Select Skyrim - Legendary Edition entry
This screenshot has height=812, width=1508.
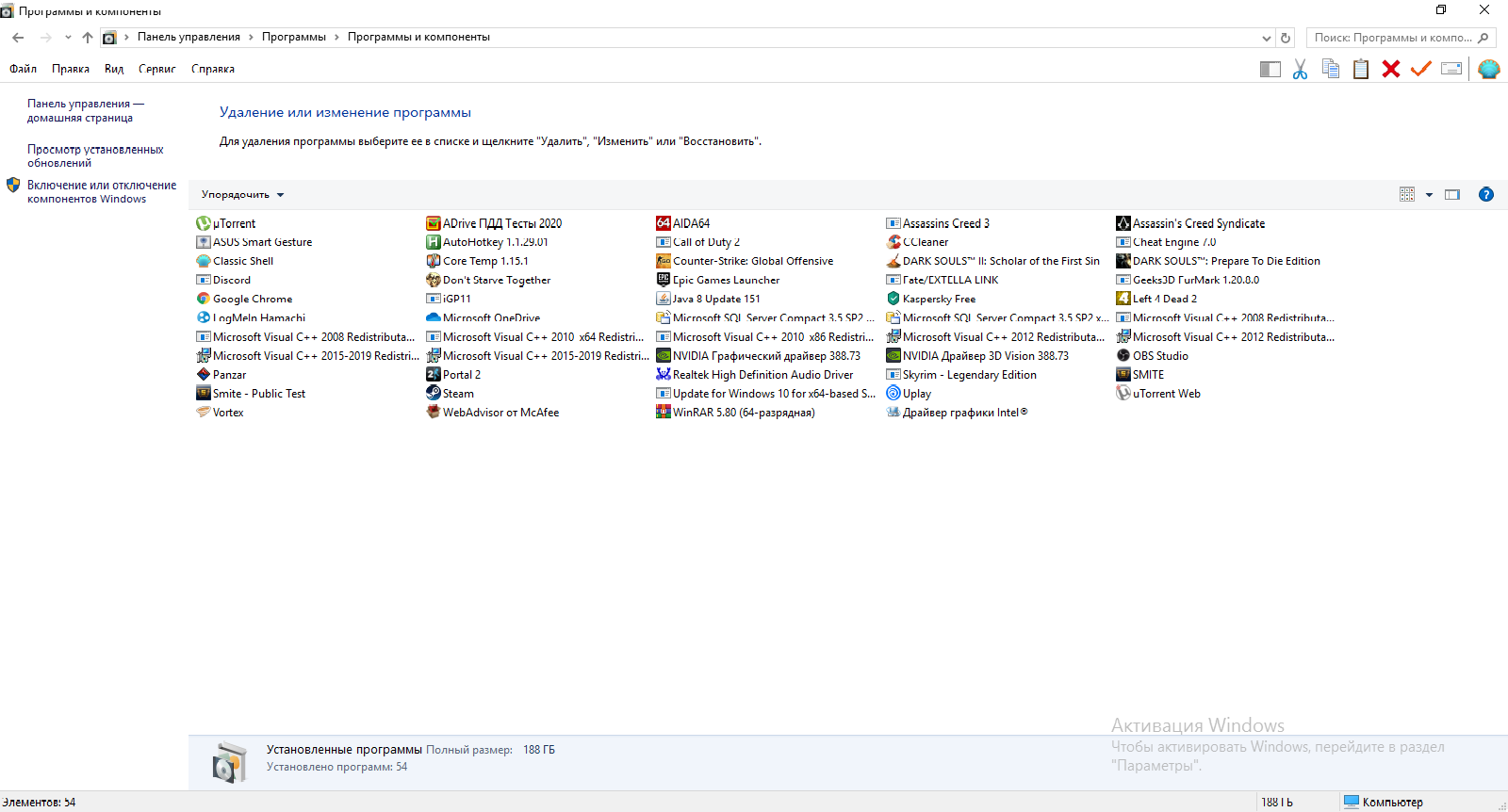(x=961, y=375)
